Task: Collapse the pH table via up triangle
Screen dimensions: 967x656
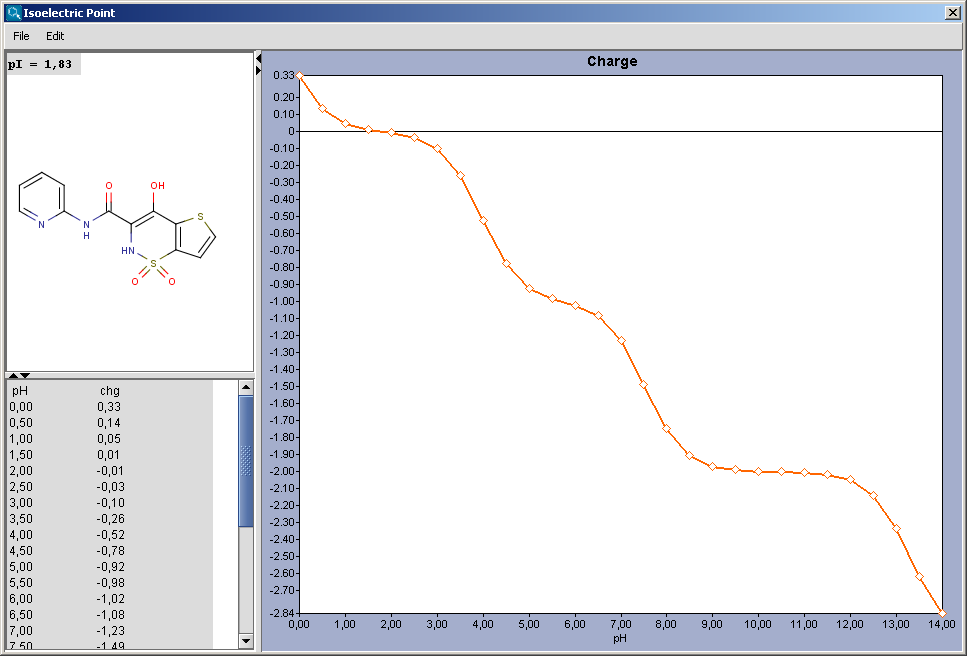Action: click(x=12, y=376)
